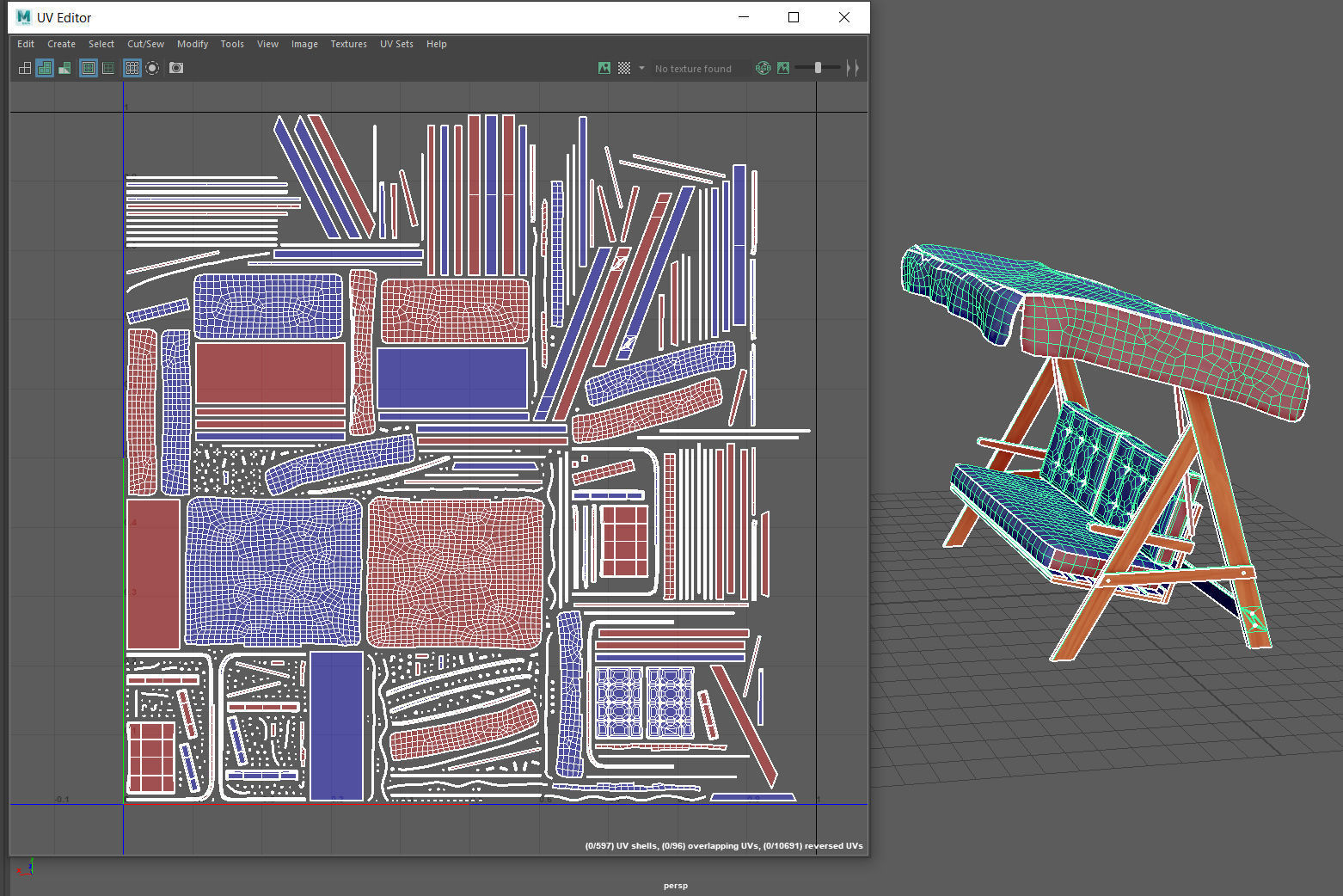Click the Maya logo in title bar
Image resolution: width=1343 pixels, height=896 pixels.
(23, 17)
